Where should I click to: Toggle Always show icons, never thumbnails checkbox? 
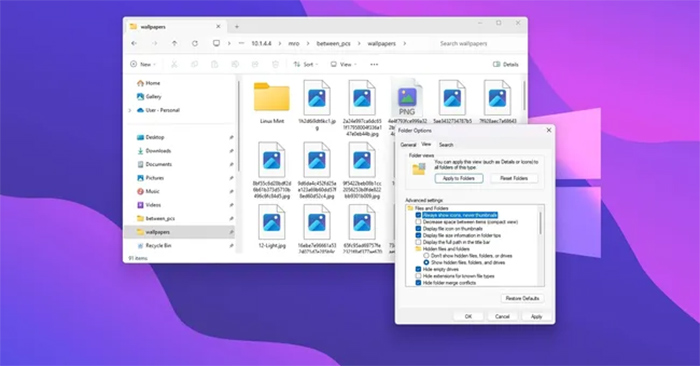tap(418, 215)
